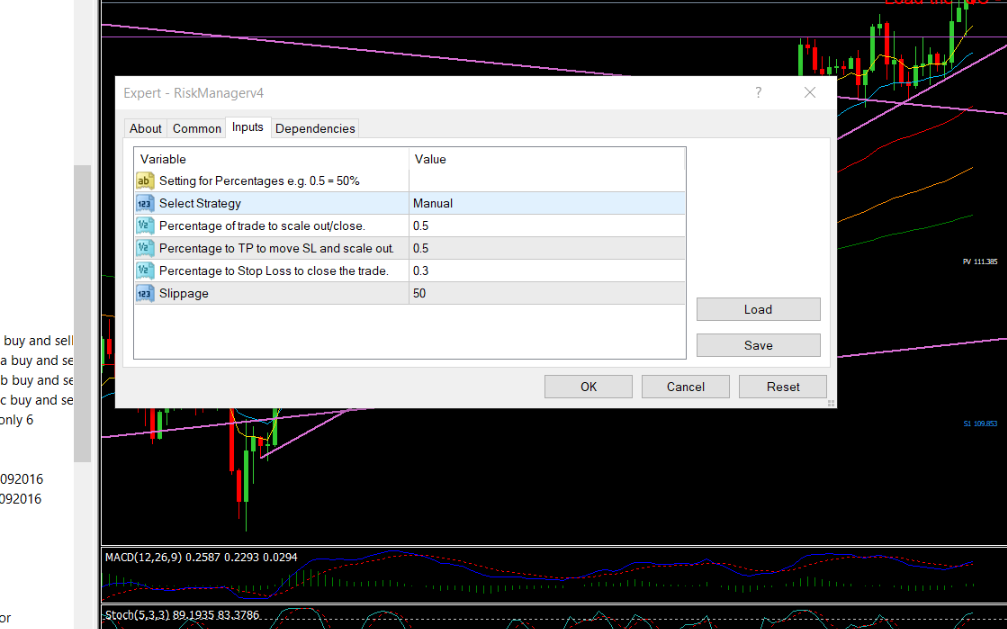This screenshot has width=1007, height=629.
Task: Click the question mark help icon
Action: (758, 93)
